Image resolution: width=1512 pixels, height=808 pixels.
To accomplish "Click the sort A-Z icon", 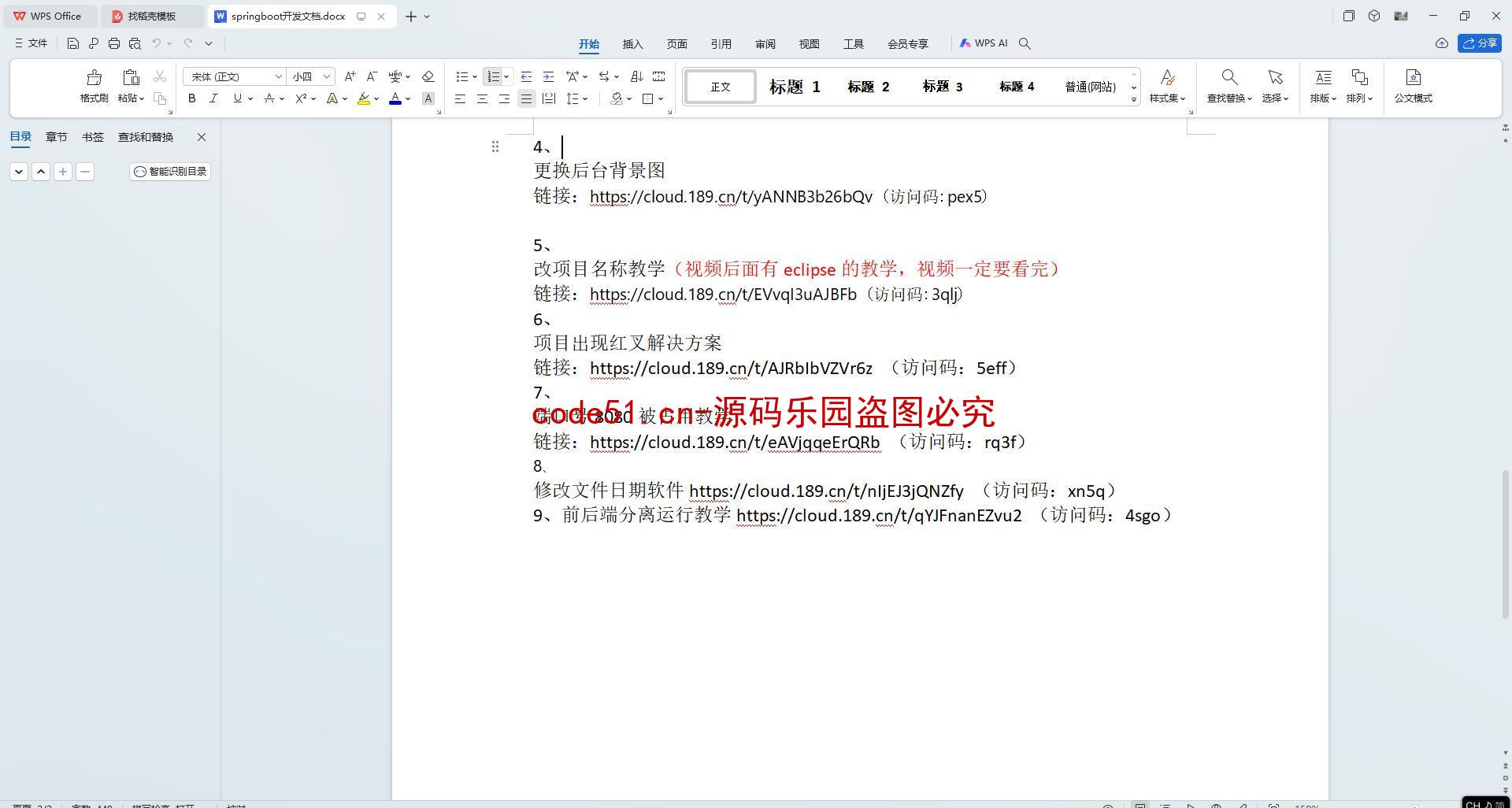I will 637,76.
